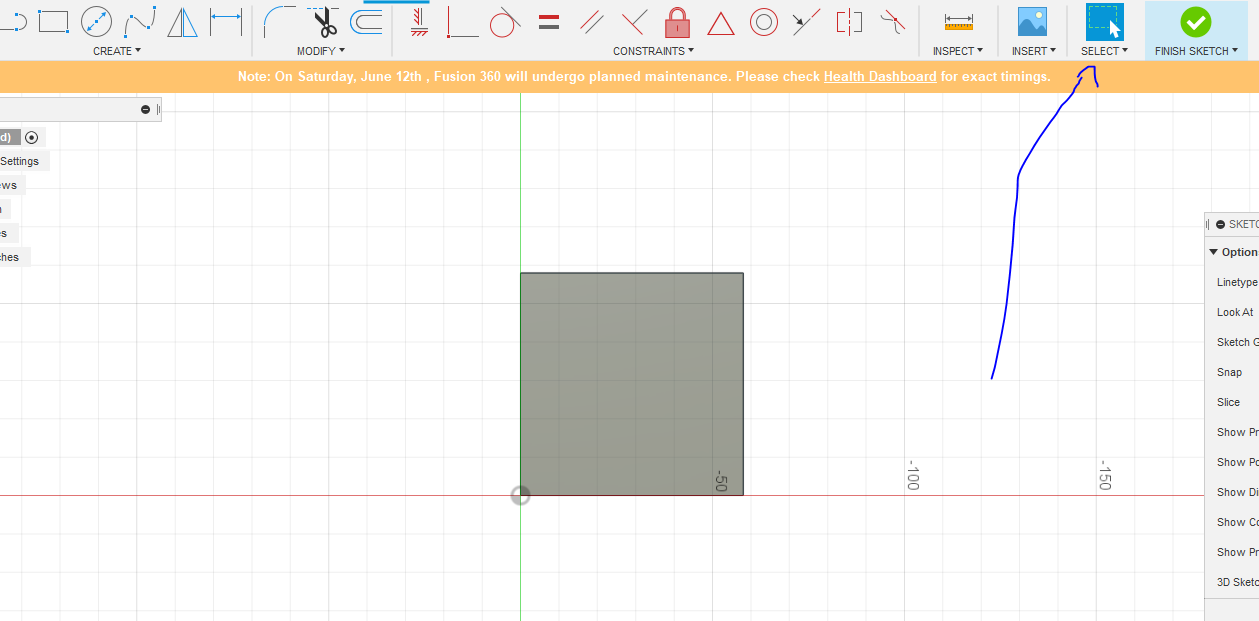Screen dimensions: 1259x621
Task: Select the Circle sketch tool
Action: (x=96, y=21)
